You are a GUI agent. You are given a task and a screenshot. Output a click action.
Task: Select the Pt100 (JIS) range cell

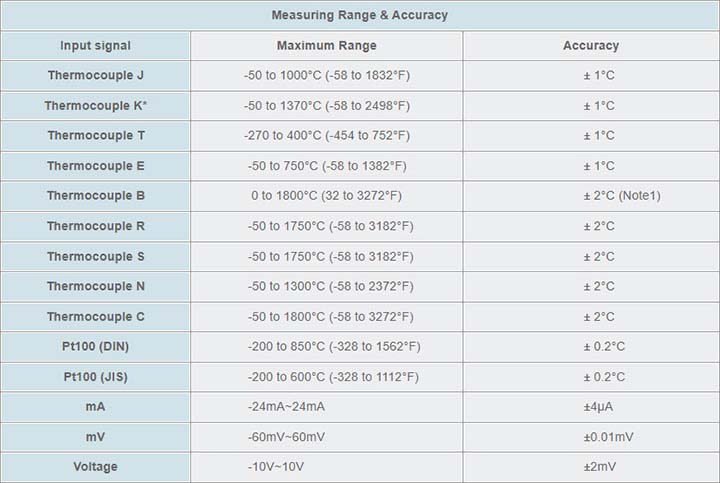click(x=333, y=376)
